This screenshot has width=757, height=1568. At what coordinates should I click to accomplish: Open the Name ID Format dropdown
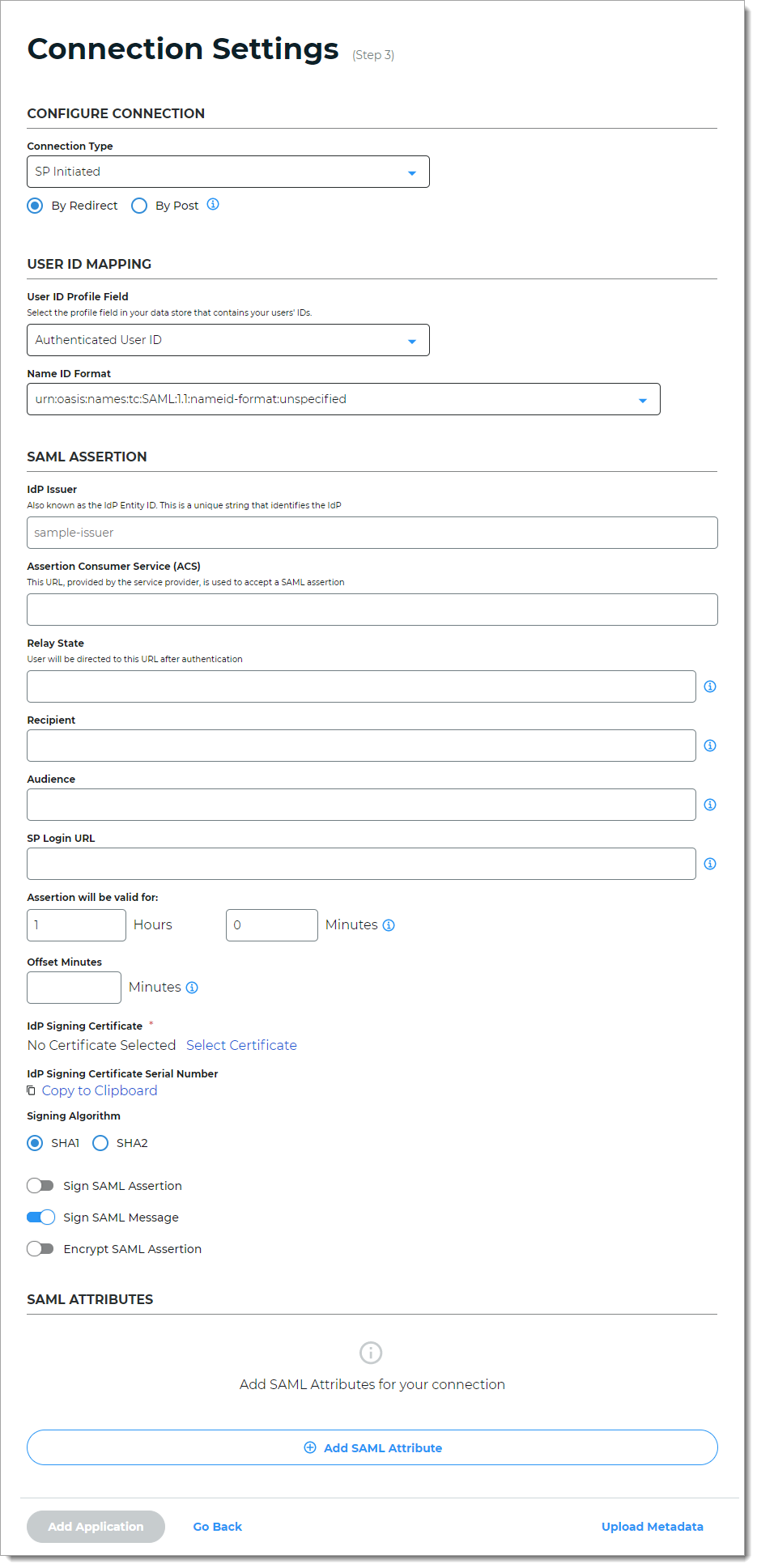coord(643,399)
